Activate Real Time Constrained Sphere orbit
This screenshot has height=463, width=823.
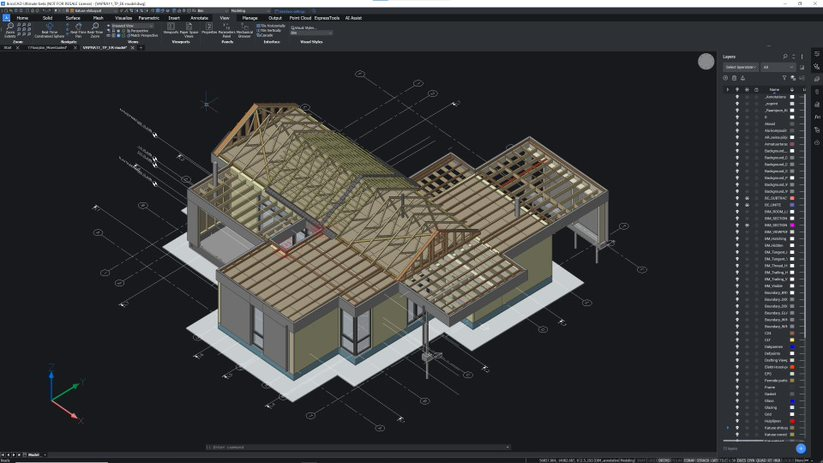49,30
